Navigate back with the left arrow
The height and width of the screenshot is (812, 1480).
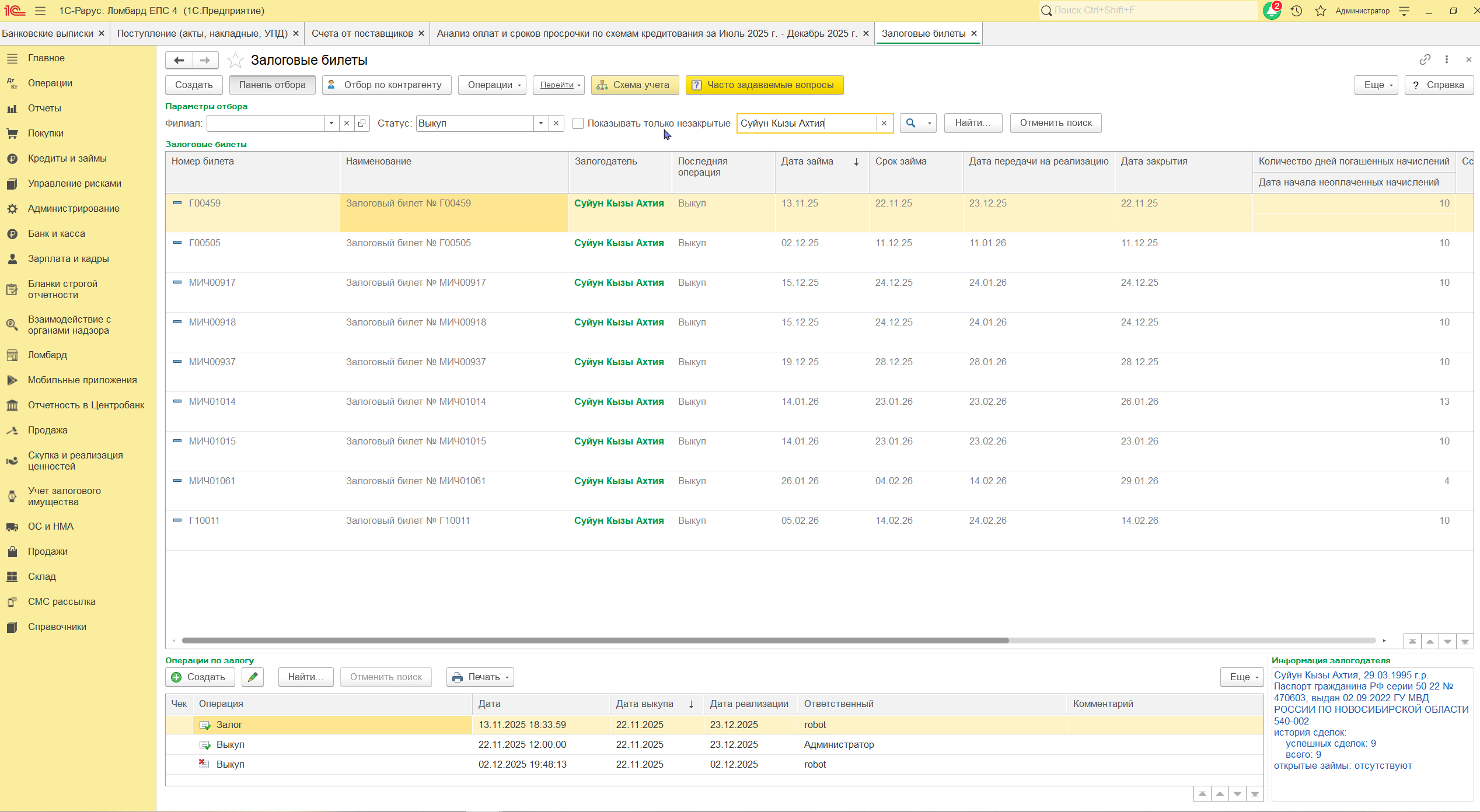[x=179, y=60]
